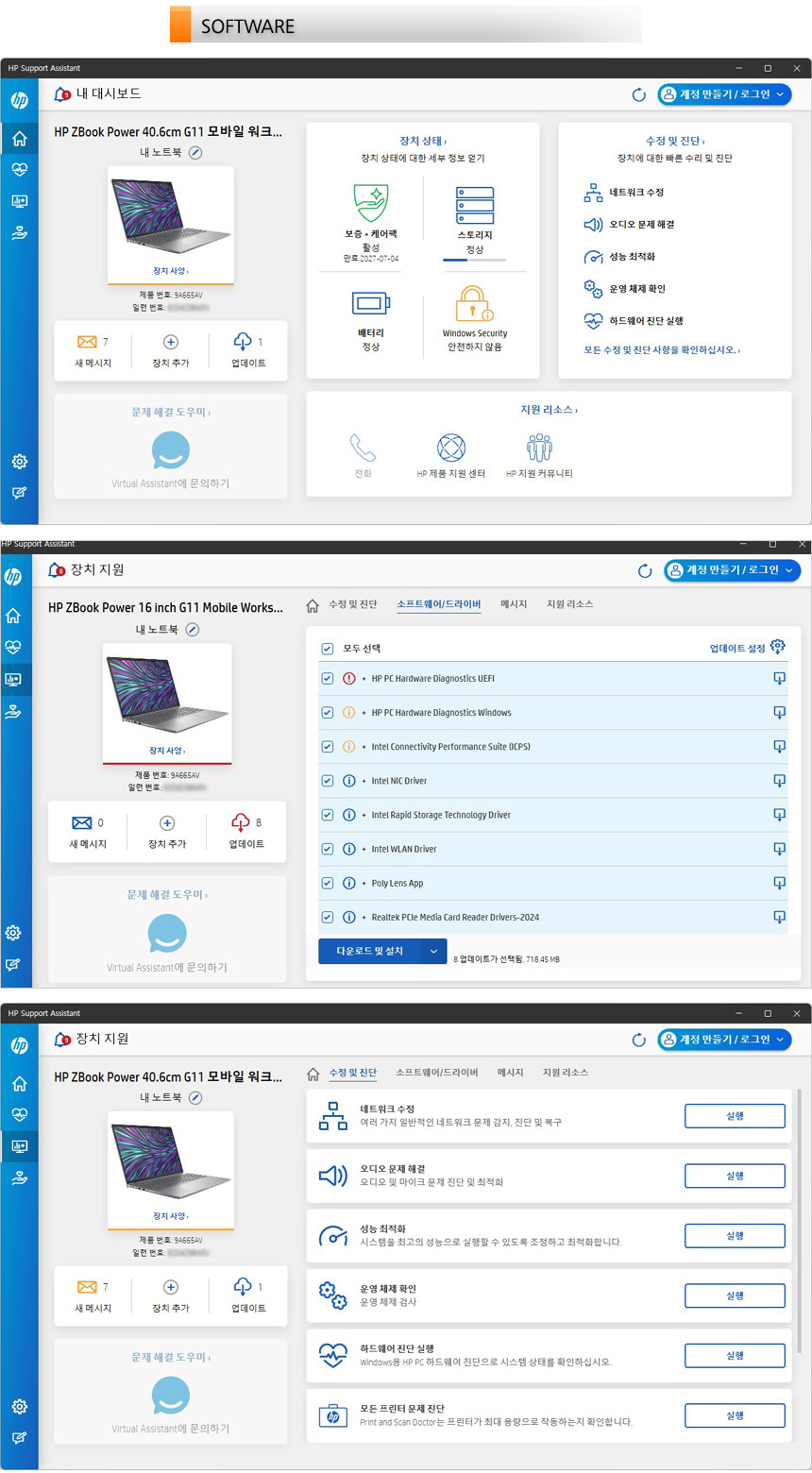This screenshot has width=812, height=1473.
Task: Expand Intel Rapid Storage Technology Driver details
Action: [364, 815]
